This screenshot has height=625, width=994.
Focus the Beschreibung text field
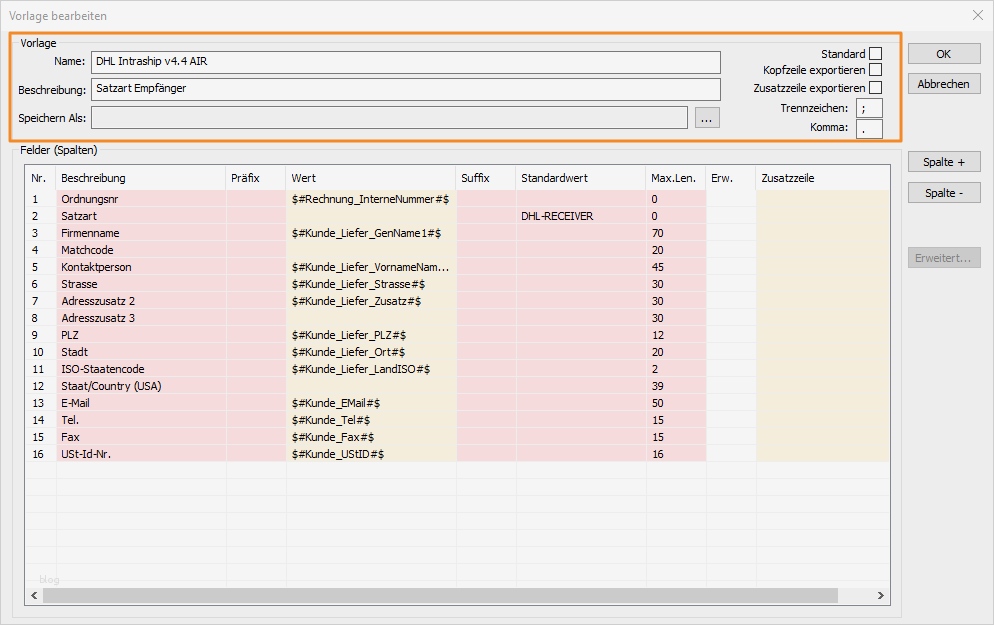405,89
